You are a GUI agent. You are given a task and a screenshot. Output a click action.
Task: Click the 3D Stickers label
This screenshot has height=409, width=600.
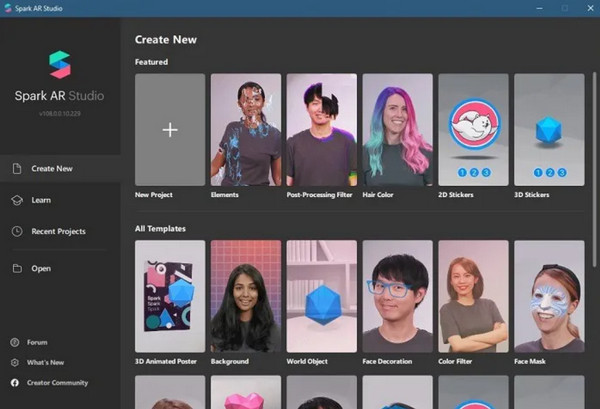(x=532, y=195)
